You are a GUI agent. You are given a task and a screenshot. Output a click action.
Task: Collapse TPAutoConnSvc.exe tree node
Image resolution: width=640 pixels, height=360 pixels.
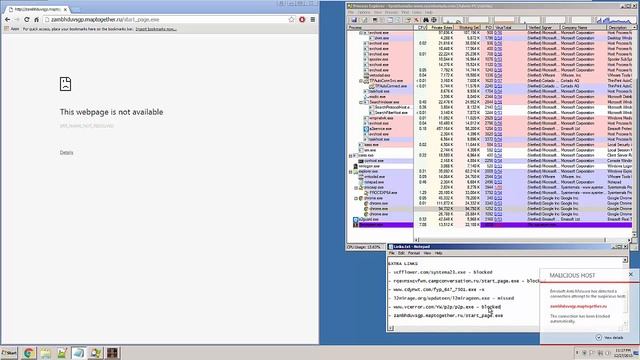click(361, 81)
